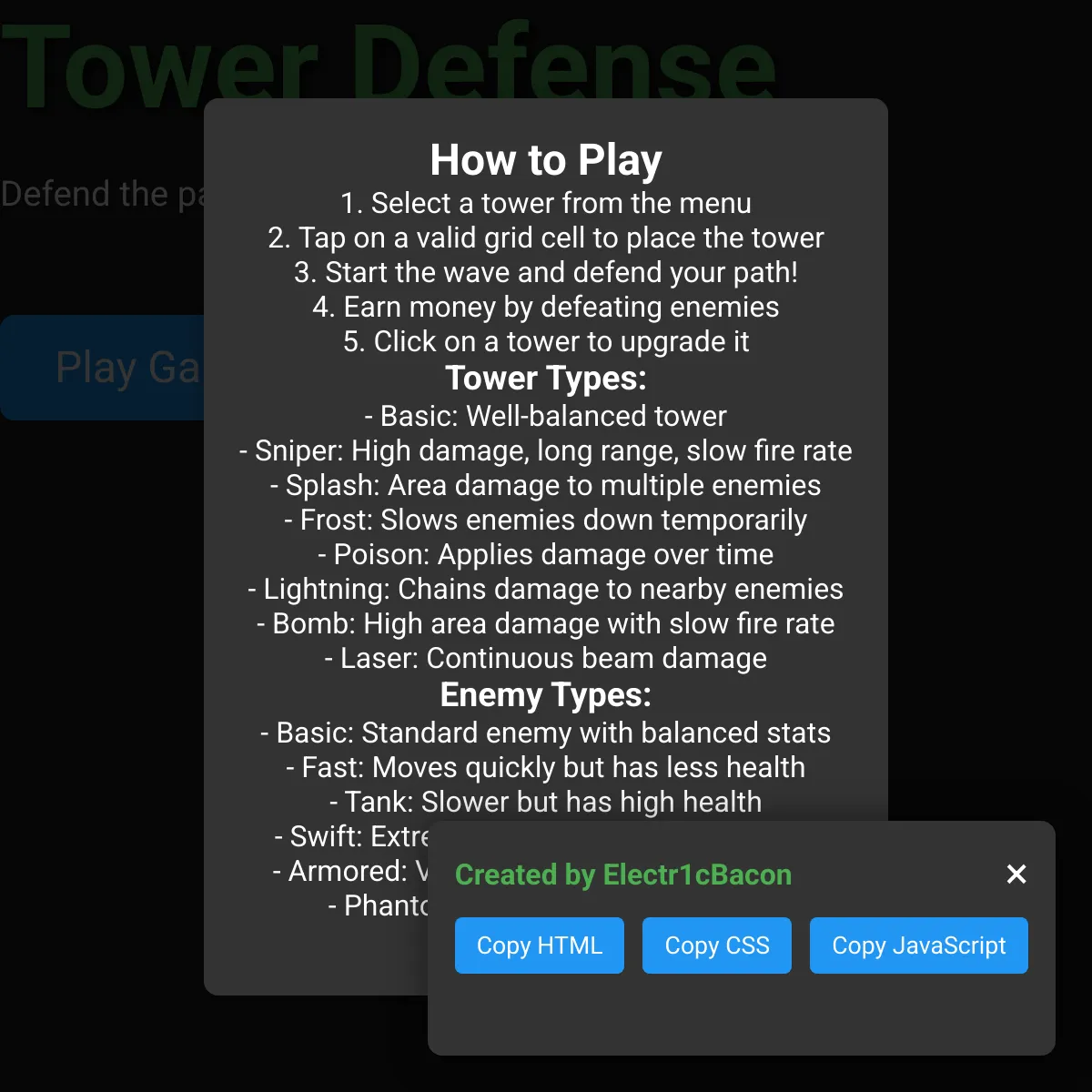Click the 'Enemy Types:' section heading
The image size is (1092, 1092).
(x=545, y=694)
